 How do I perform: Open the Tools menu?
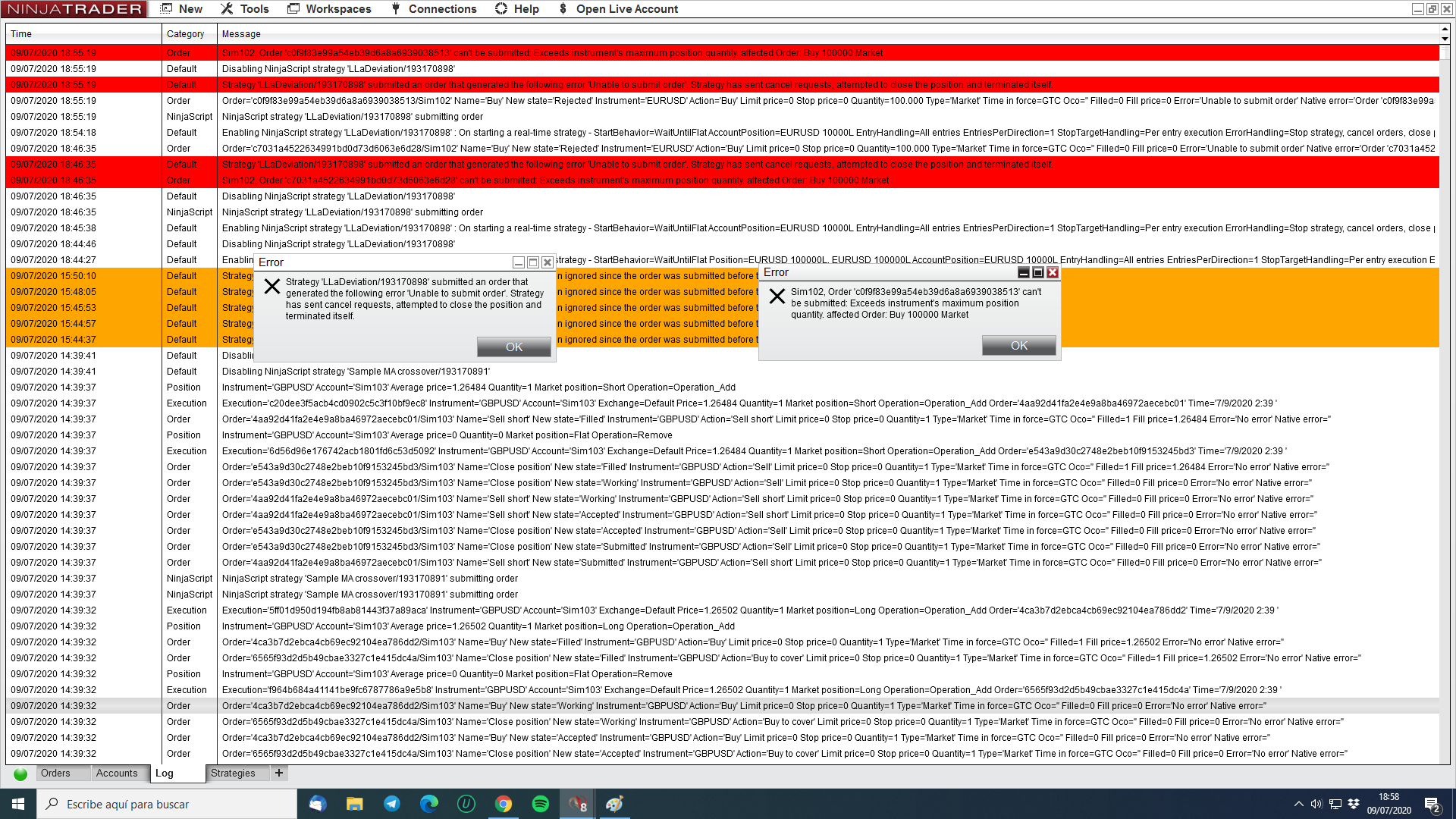(245, 9)
